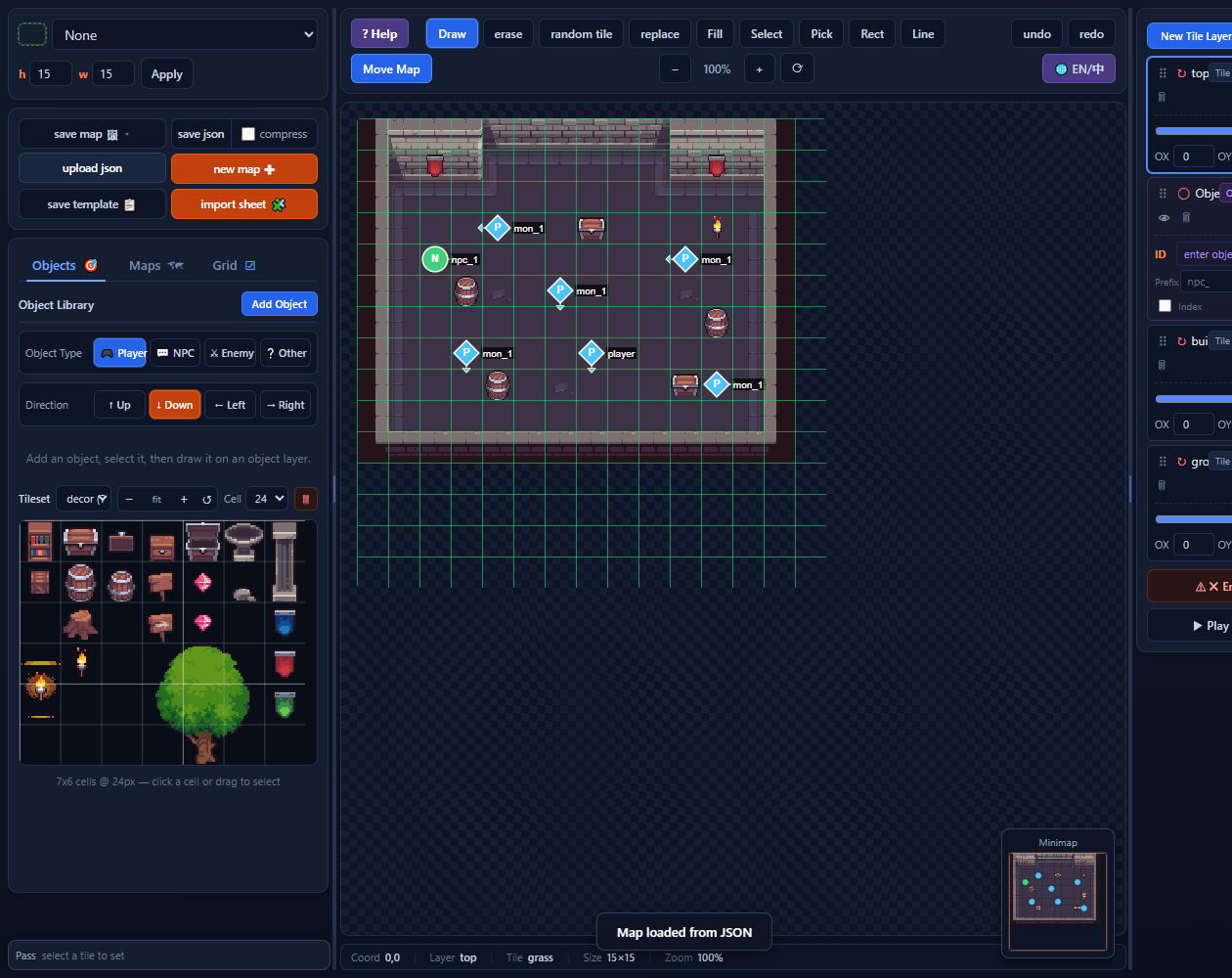Reset the tileset zoom with the rotate icon
Screen dimensions: 1232x978
[207, 499]
